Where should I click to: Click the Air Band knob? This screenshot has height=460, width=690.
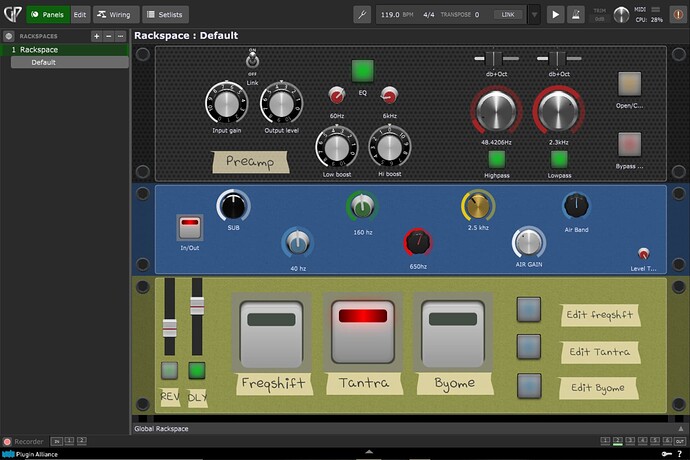click(x=576, y=206)
